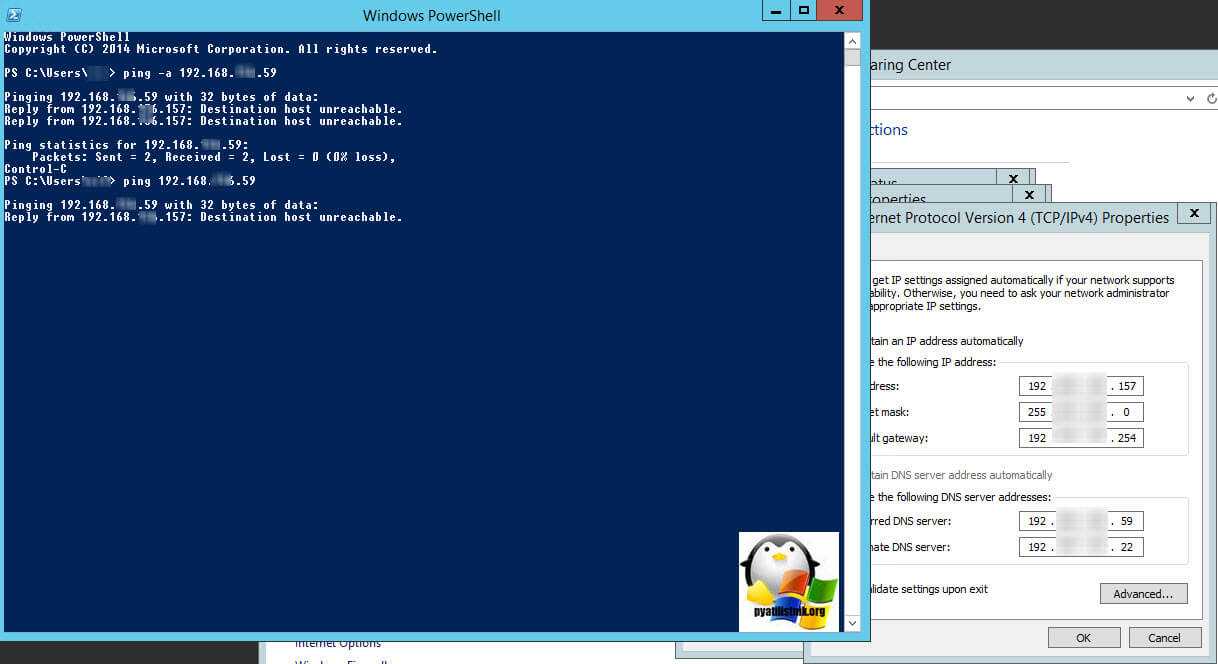
Task: Click the default gateway field ending .254
Action: [x=1080, y=438]
